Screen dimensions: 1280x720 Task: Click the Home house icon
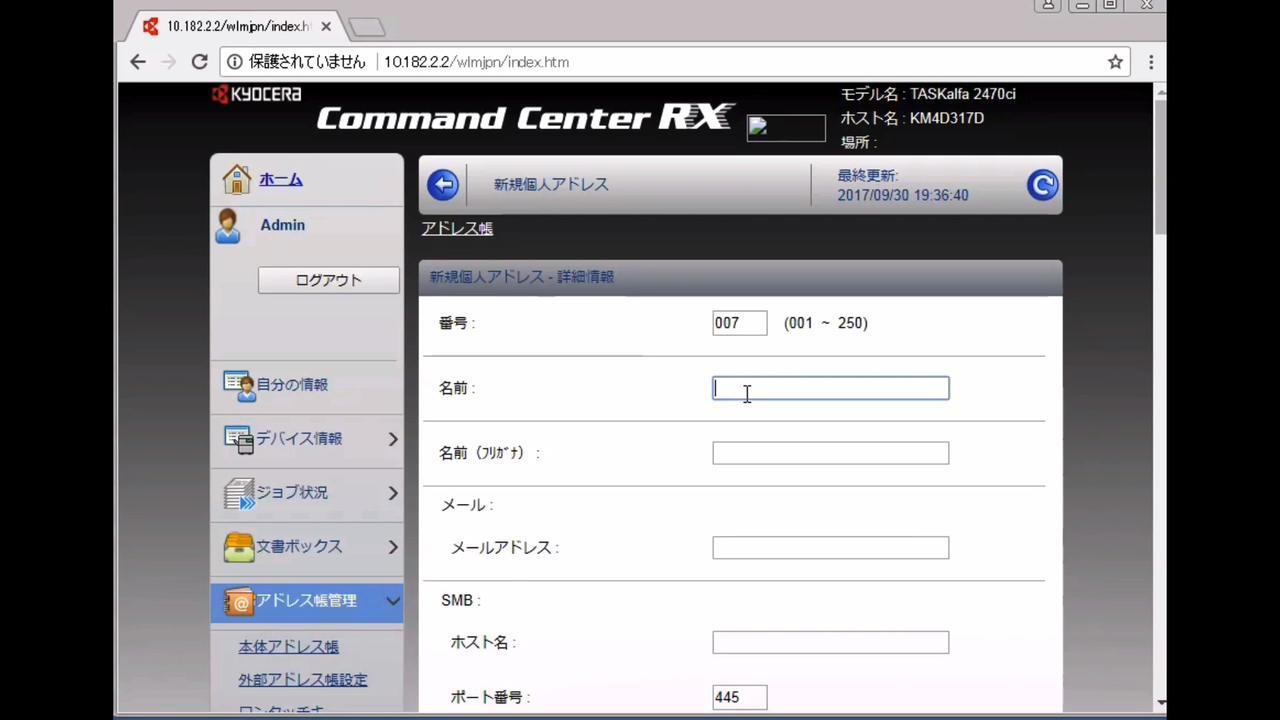pos(237,180)
